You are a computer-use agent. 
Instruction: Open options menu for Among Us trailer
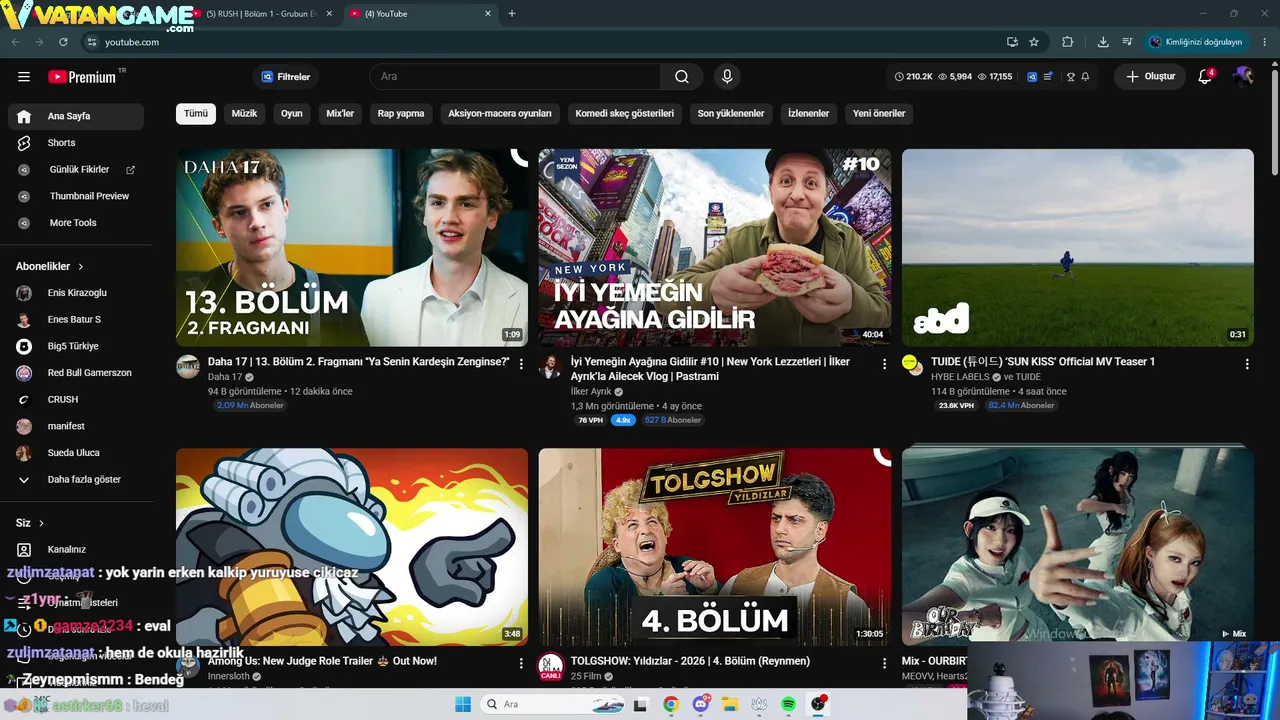click(521, 663)
